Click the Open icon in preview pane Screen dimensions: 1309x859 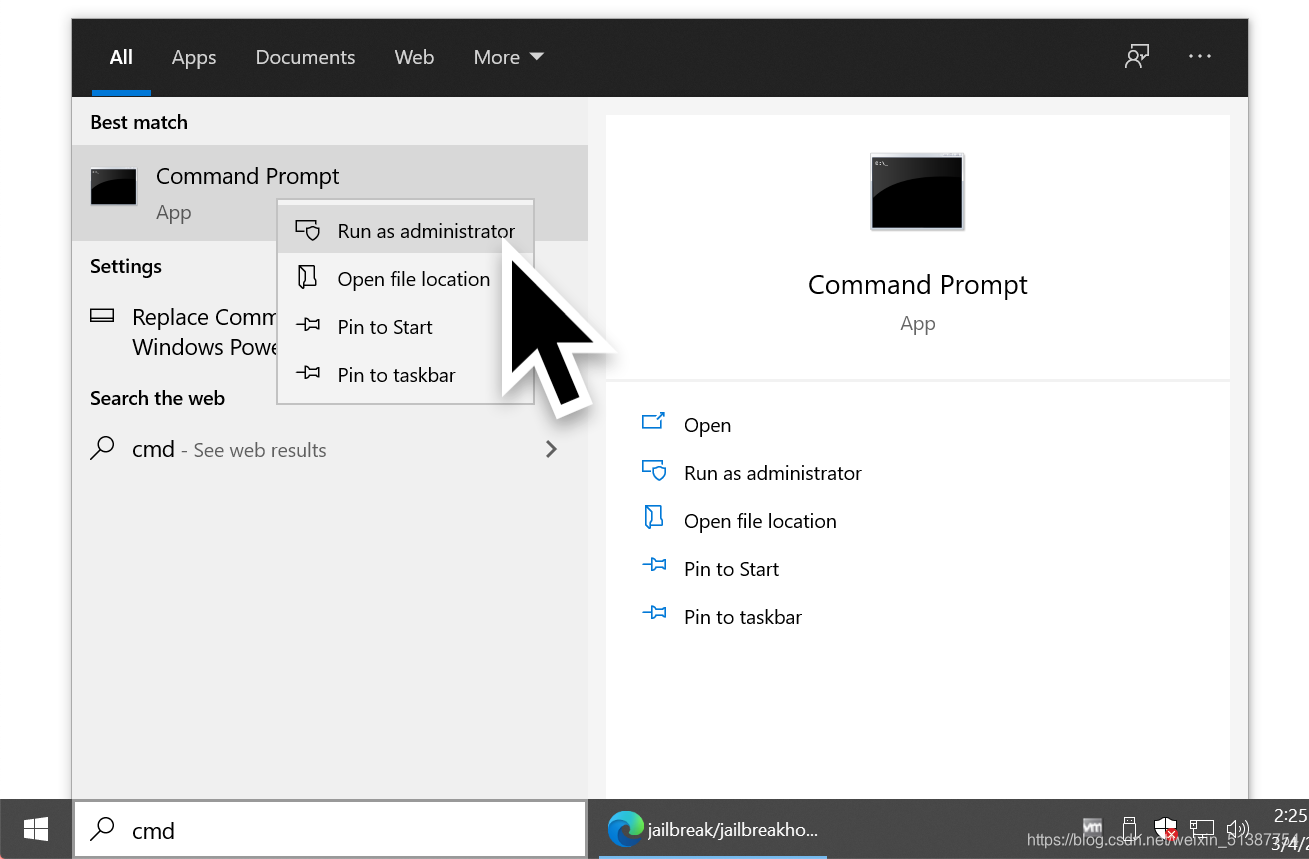tap(653, 421)
